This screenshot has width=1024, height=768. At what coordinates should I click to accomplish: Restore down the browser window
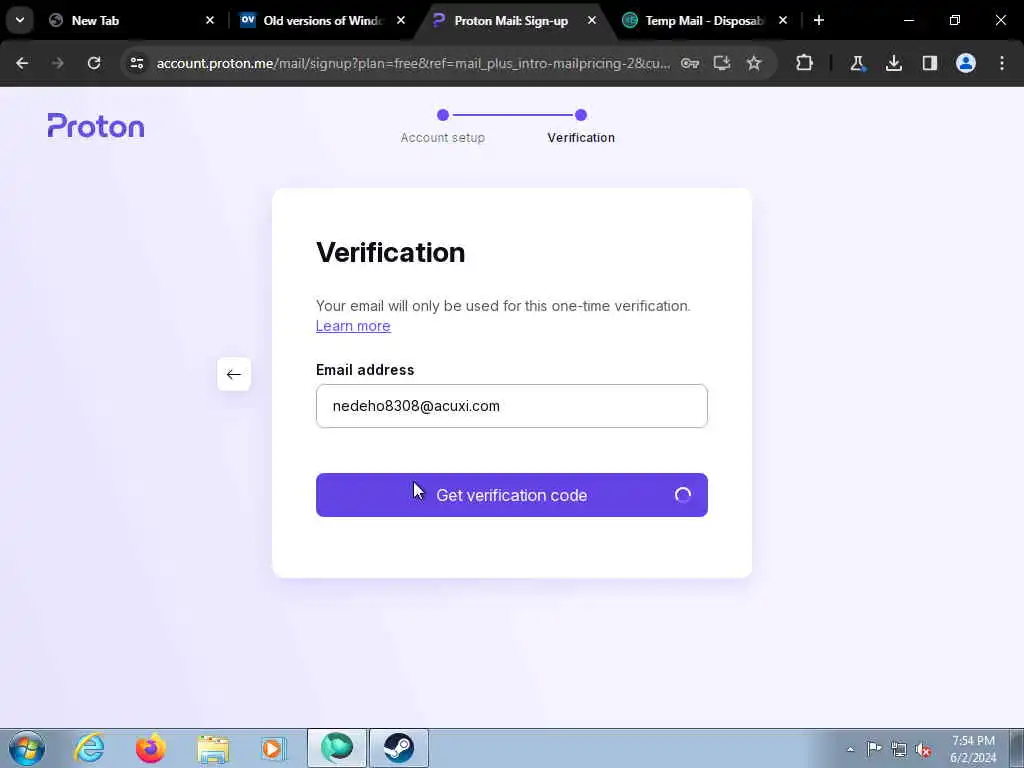coord(955,20)
